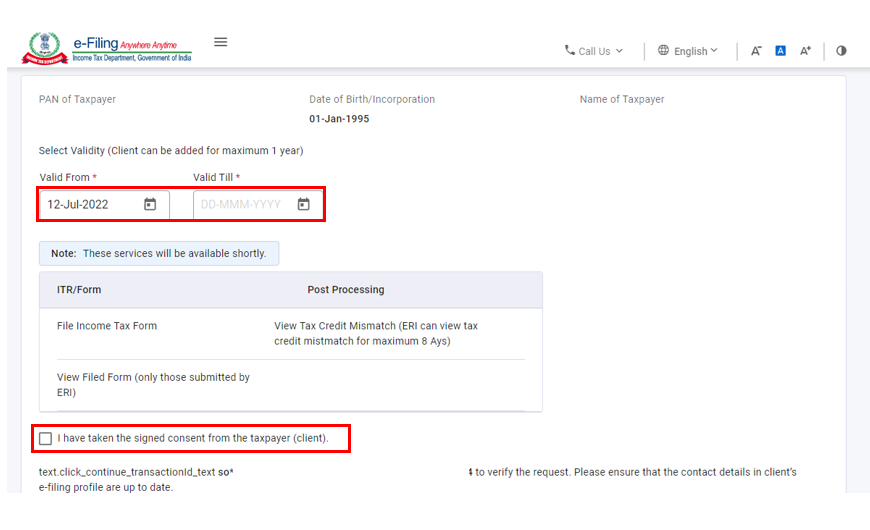Increase font size with the A+ icon
Viewport: 870px width, 530px height.
805,51
